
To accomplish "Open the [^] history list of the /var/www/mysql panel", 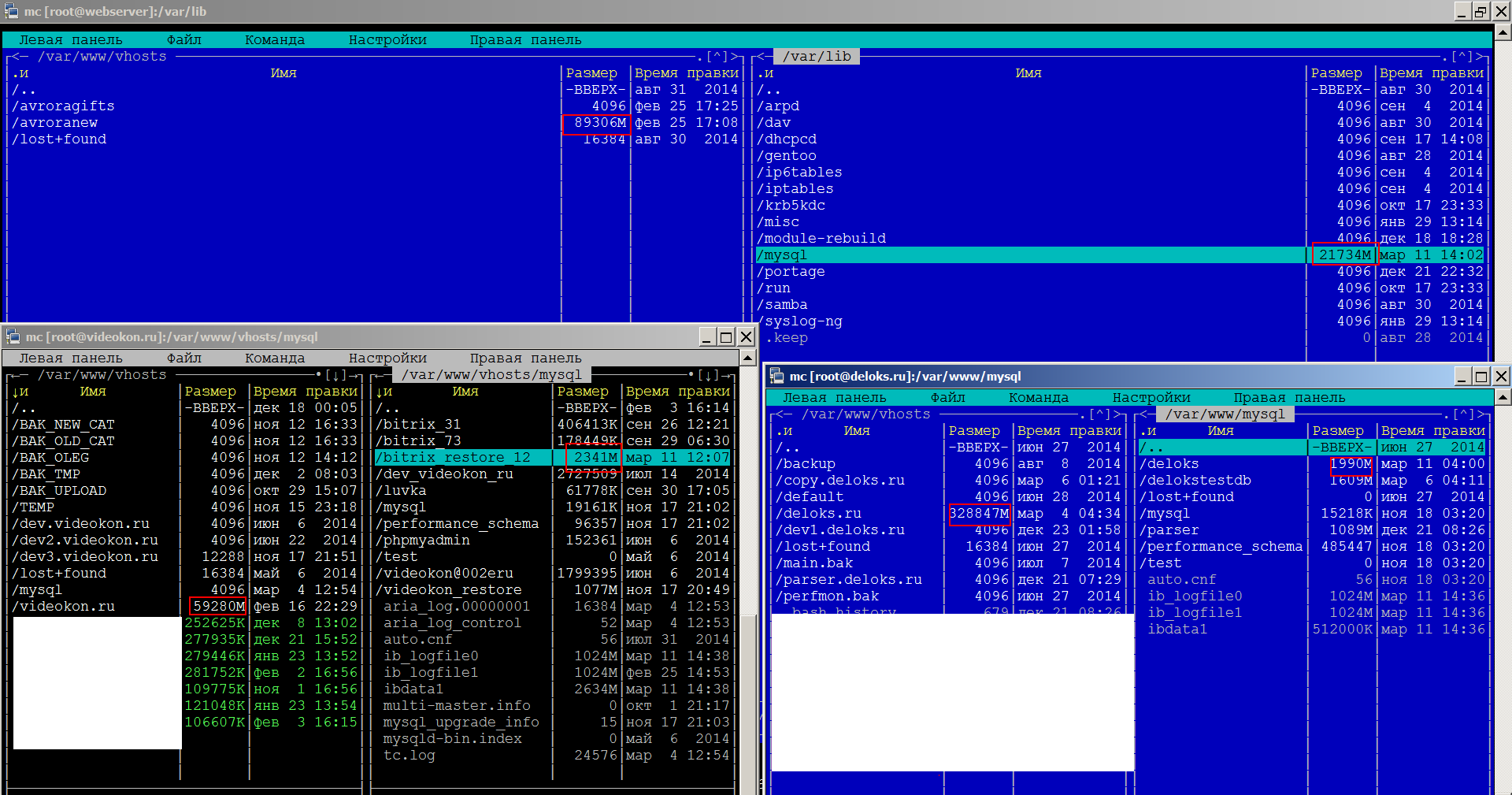I will (1462, 414).
